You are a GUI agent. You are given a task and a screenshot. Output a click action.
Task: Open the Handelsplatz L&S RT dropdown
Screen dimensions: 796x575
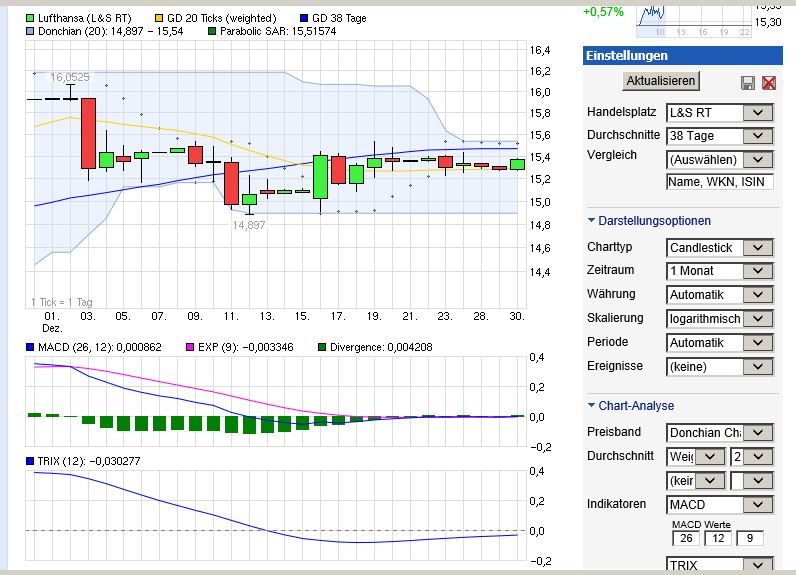point(719,112)
